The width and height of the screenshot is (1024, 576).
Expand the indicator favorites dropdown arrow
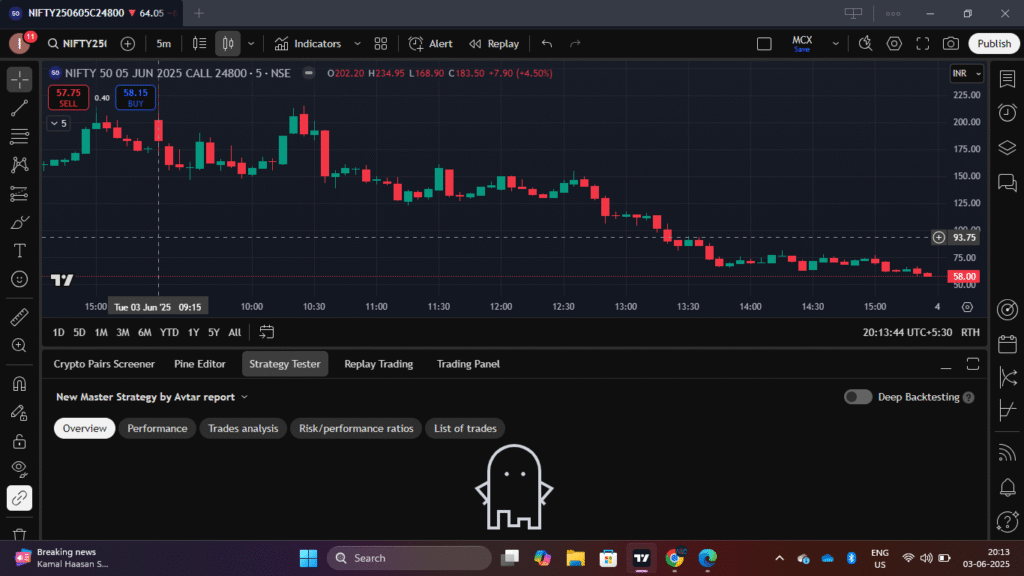[357, 44]
